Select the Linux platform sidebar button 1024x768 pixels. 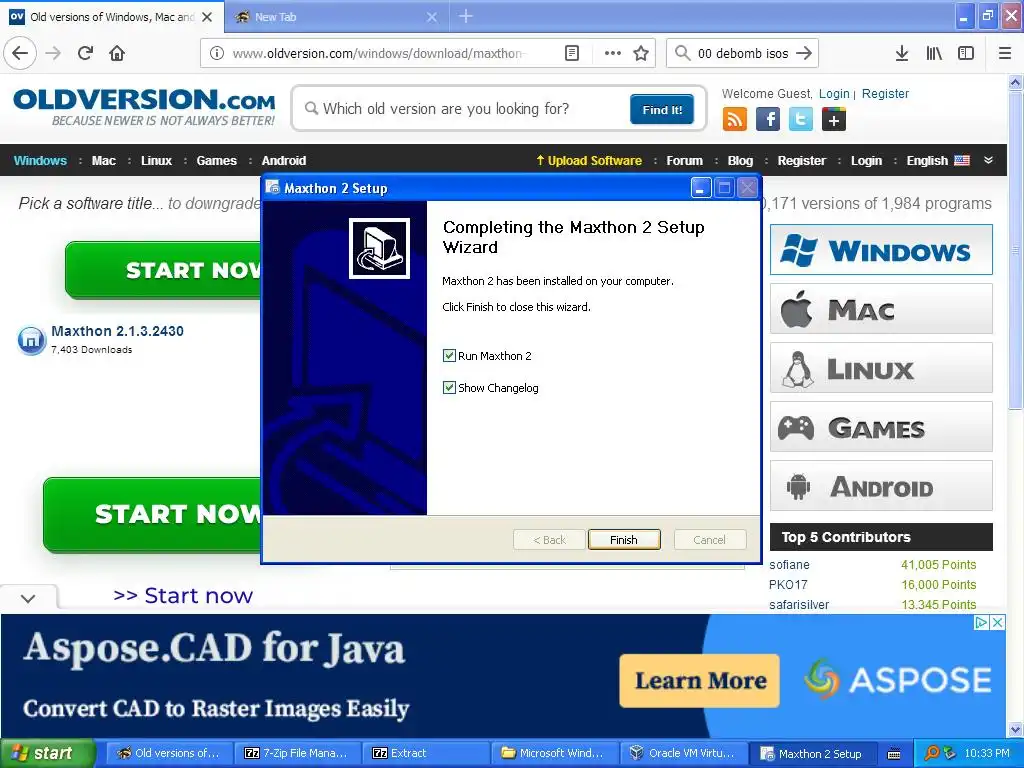tap(881, 368)
